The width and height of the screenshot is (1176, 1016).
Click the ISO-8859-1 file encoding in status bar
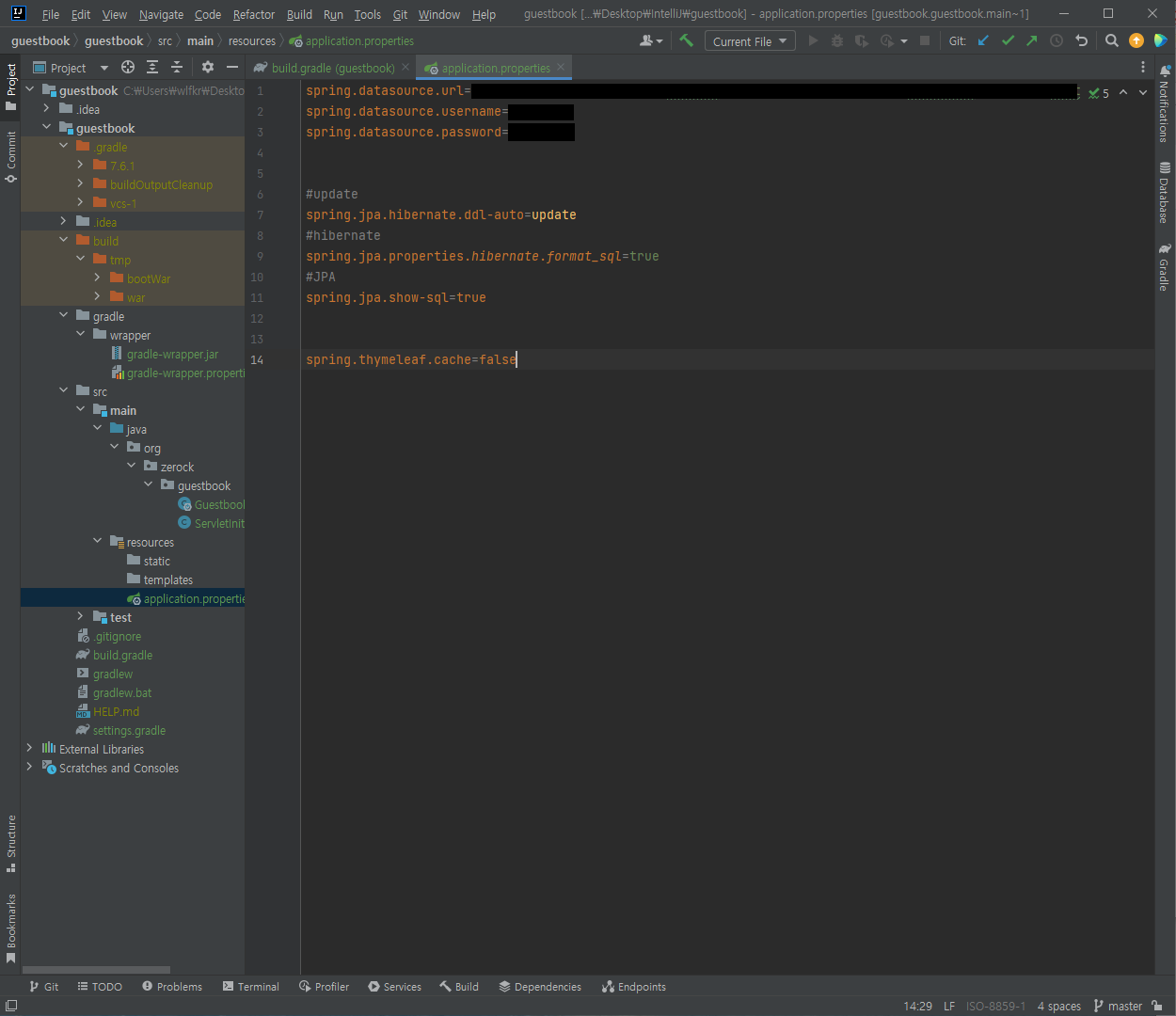995,1006
